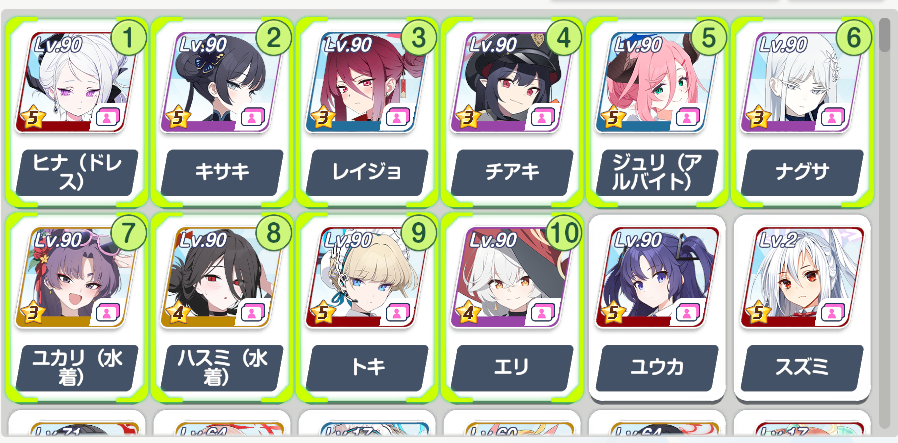Deselect the レイジョ character card
This screenshot has width=898, height=443.
367,112
